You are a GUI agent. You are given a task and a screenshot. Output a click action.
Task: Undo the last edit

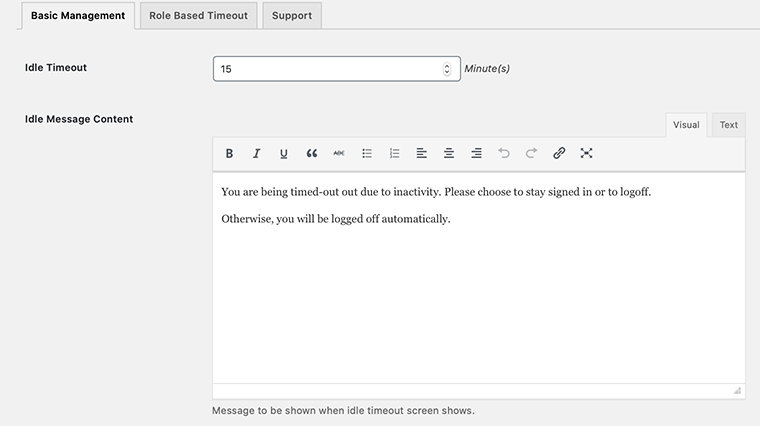504,154
